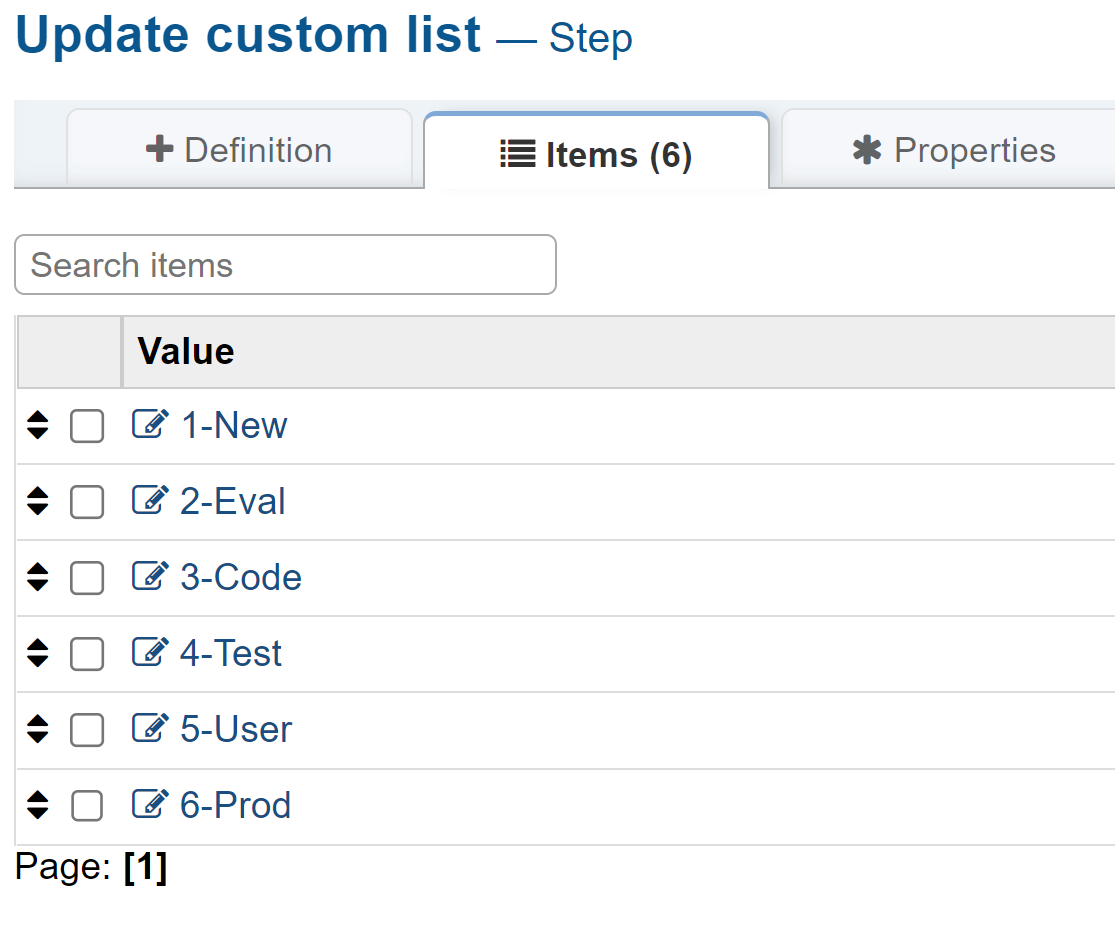Screen dimensions: 1115x929
Task: Click the edit pencil icon beside 5-User
Action: point(150,729)
